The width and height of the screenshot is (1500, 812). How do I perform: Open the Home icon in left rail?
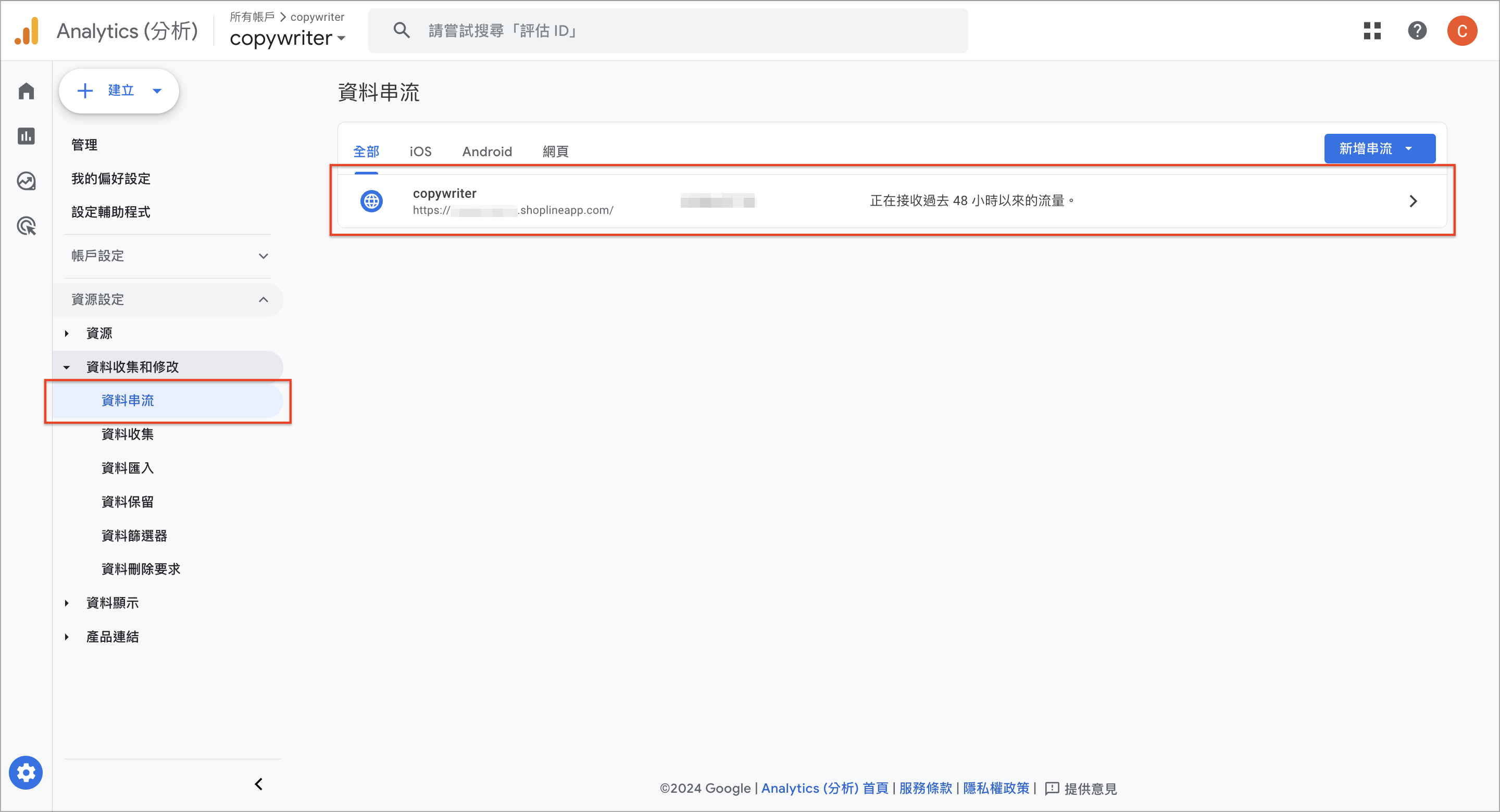[x=26, y=91]
